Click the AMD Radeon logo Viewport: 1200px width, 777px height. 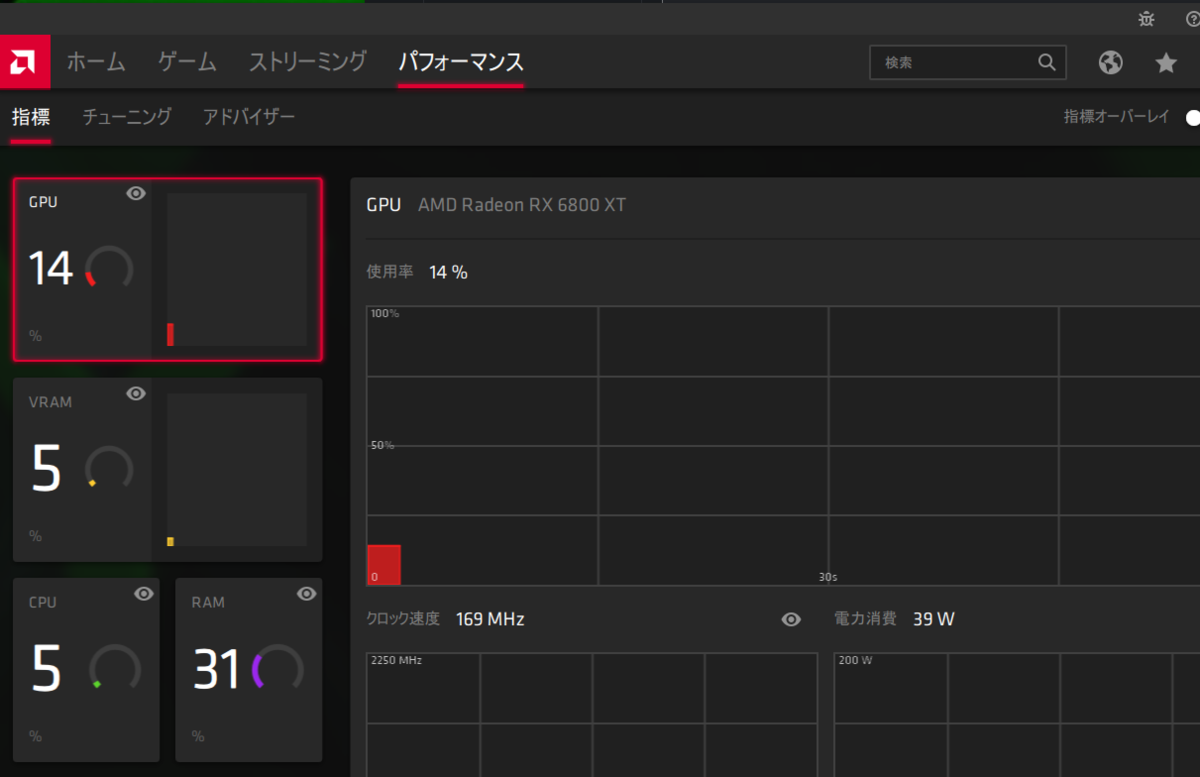(25, 61)
